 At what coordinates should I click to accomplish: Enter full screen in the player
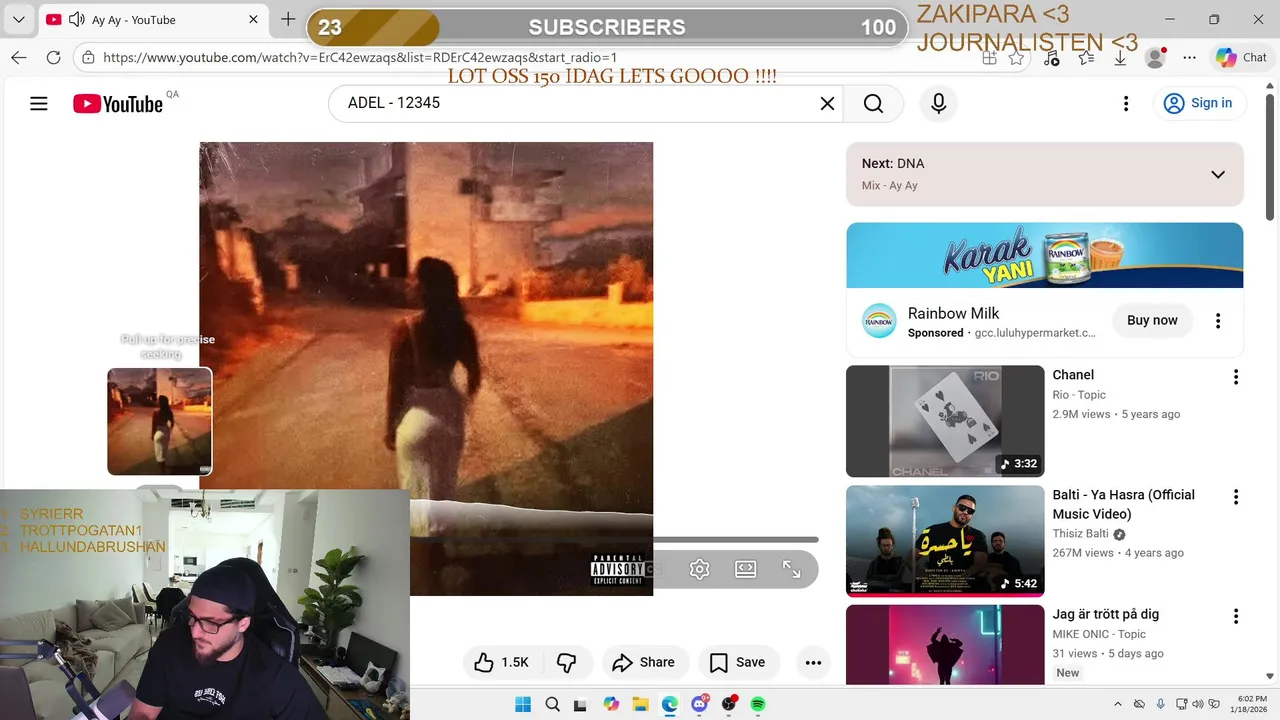tap(791, 569)
